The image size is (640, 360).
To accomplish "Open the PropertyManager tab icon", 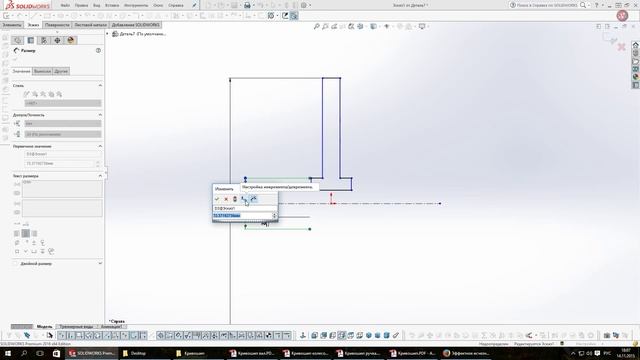I will tap(31, 40).
